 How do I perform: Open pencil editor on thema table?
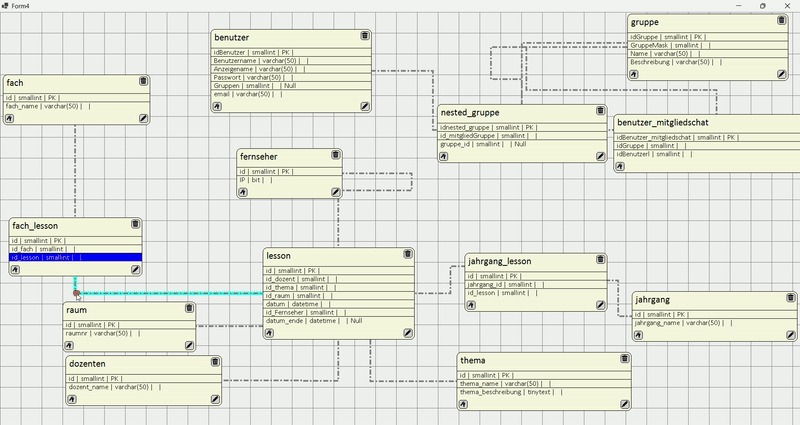coord(624,400)
